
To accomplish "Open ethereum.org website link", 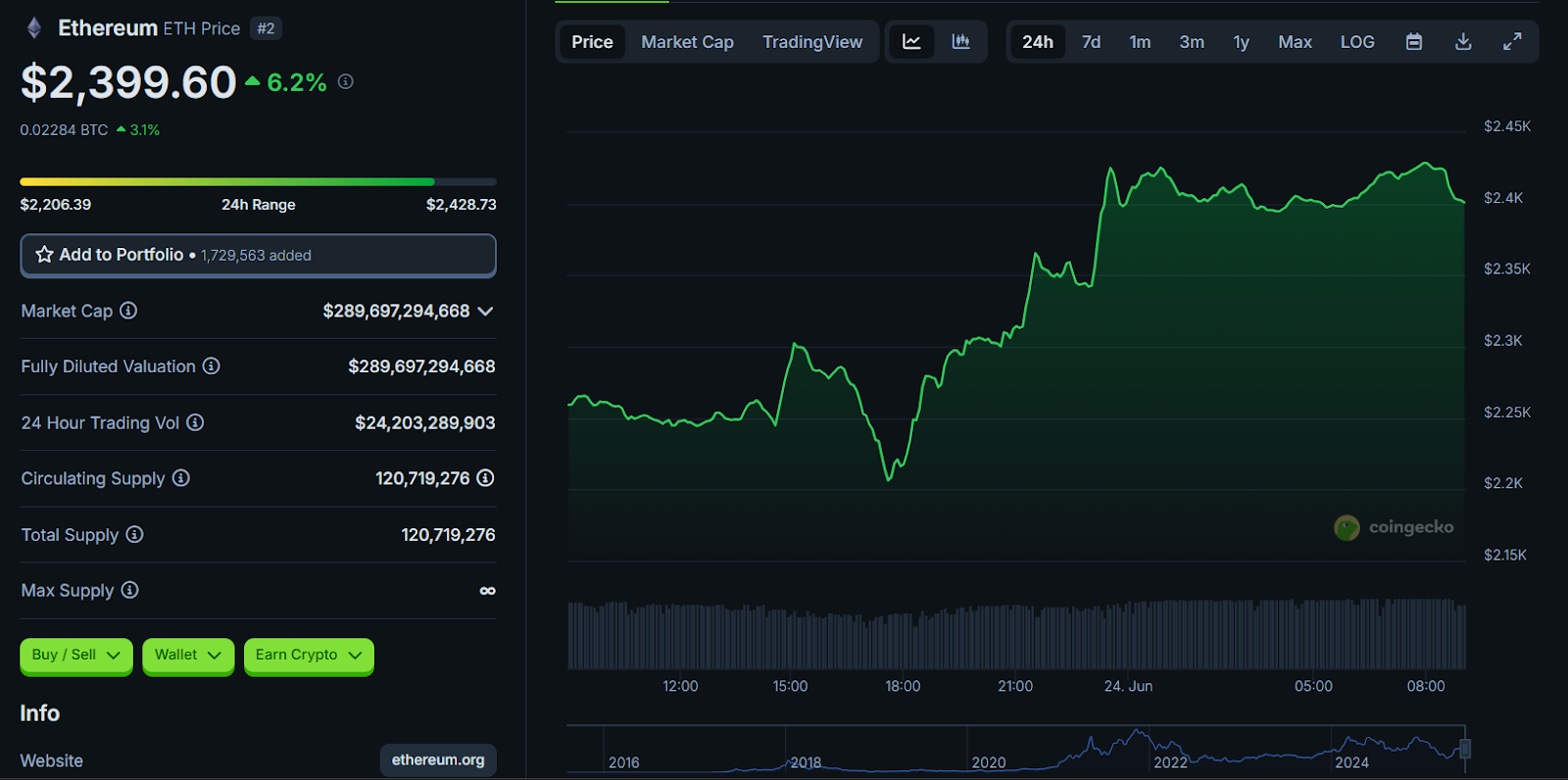I will [x=438, y=760].
